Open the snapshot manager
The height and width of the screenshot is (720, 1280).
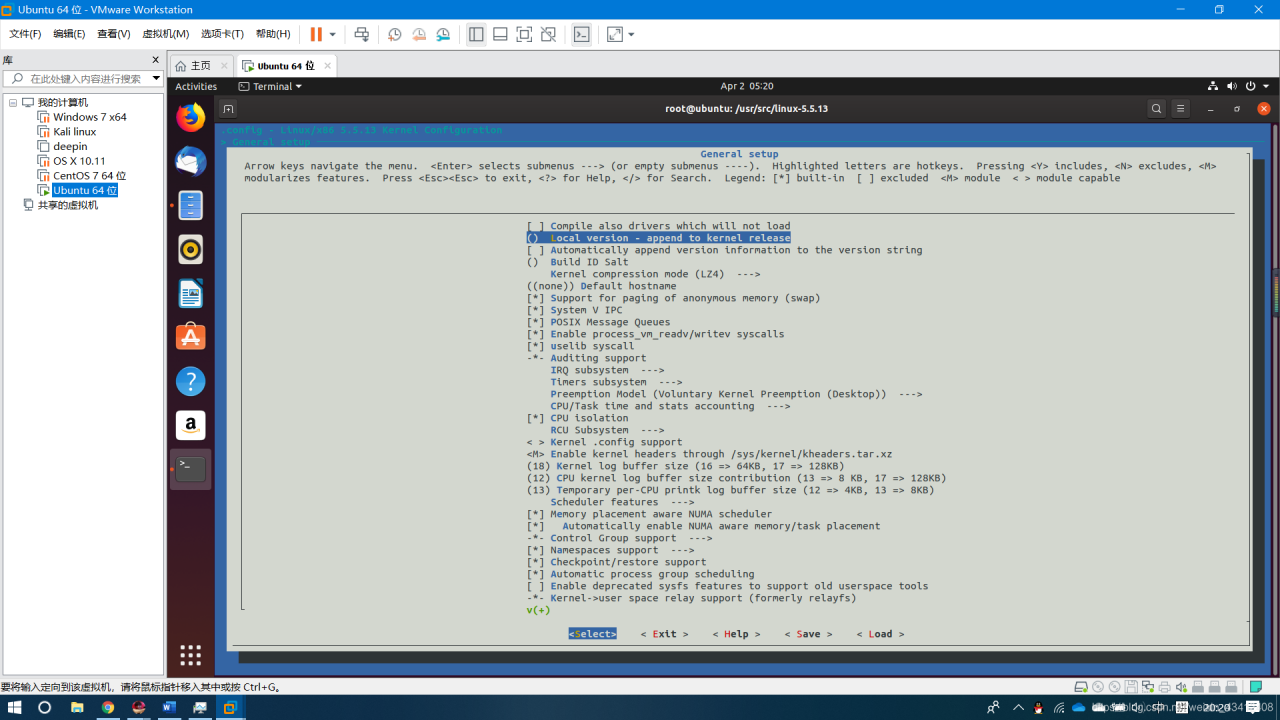click(x=443, y=34)
